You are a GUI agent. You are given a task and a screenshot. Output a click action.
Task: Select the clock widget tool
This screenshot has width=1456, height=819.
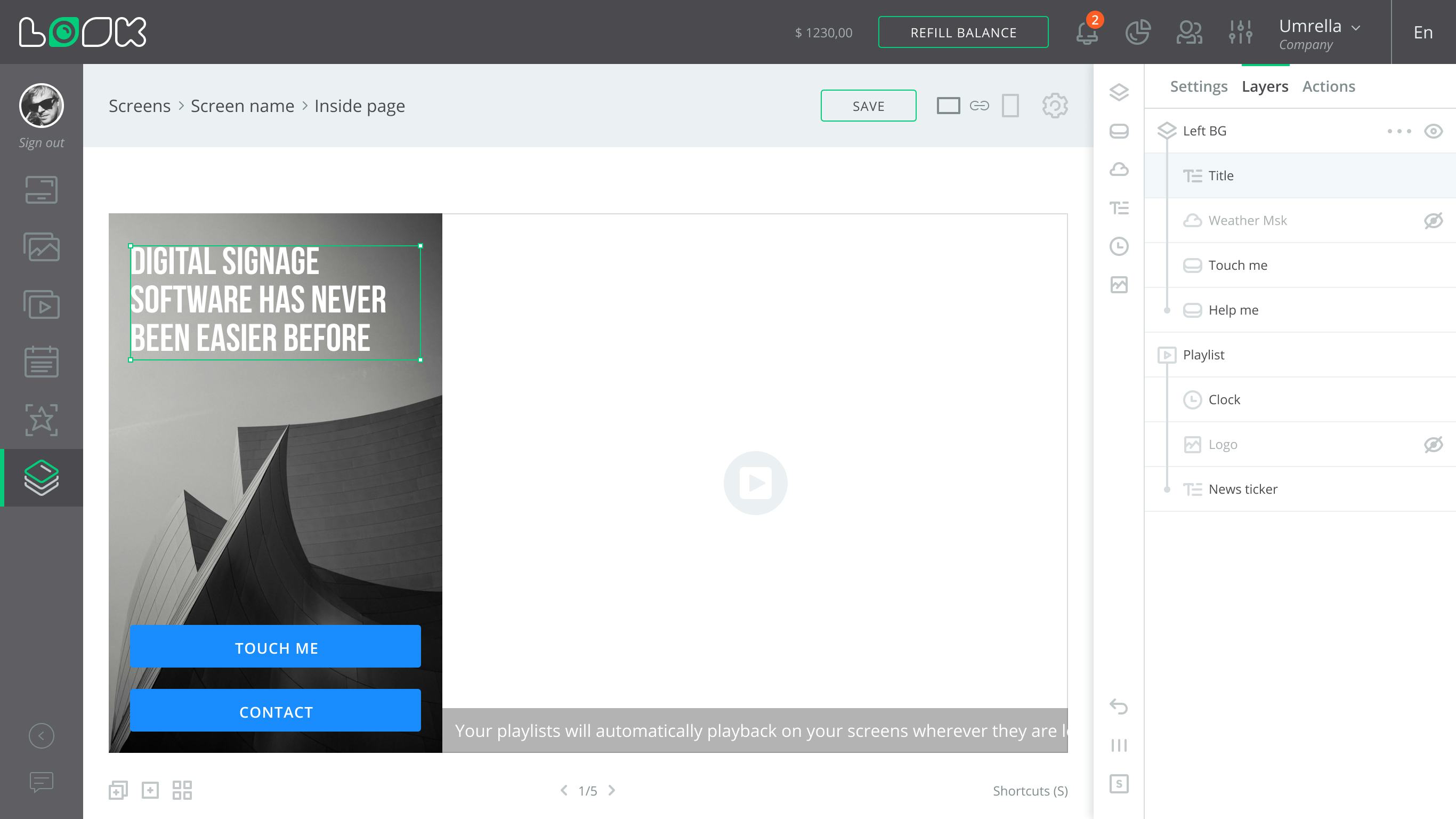[x=1119, y=246]
